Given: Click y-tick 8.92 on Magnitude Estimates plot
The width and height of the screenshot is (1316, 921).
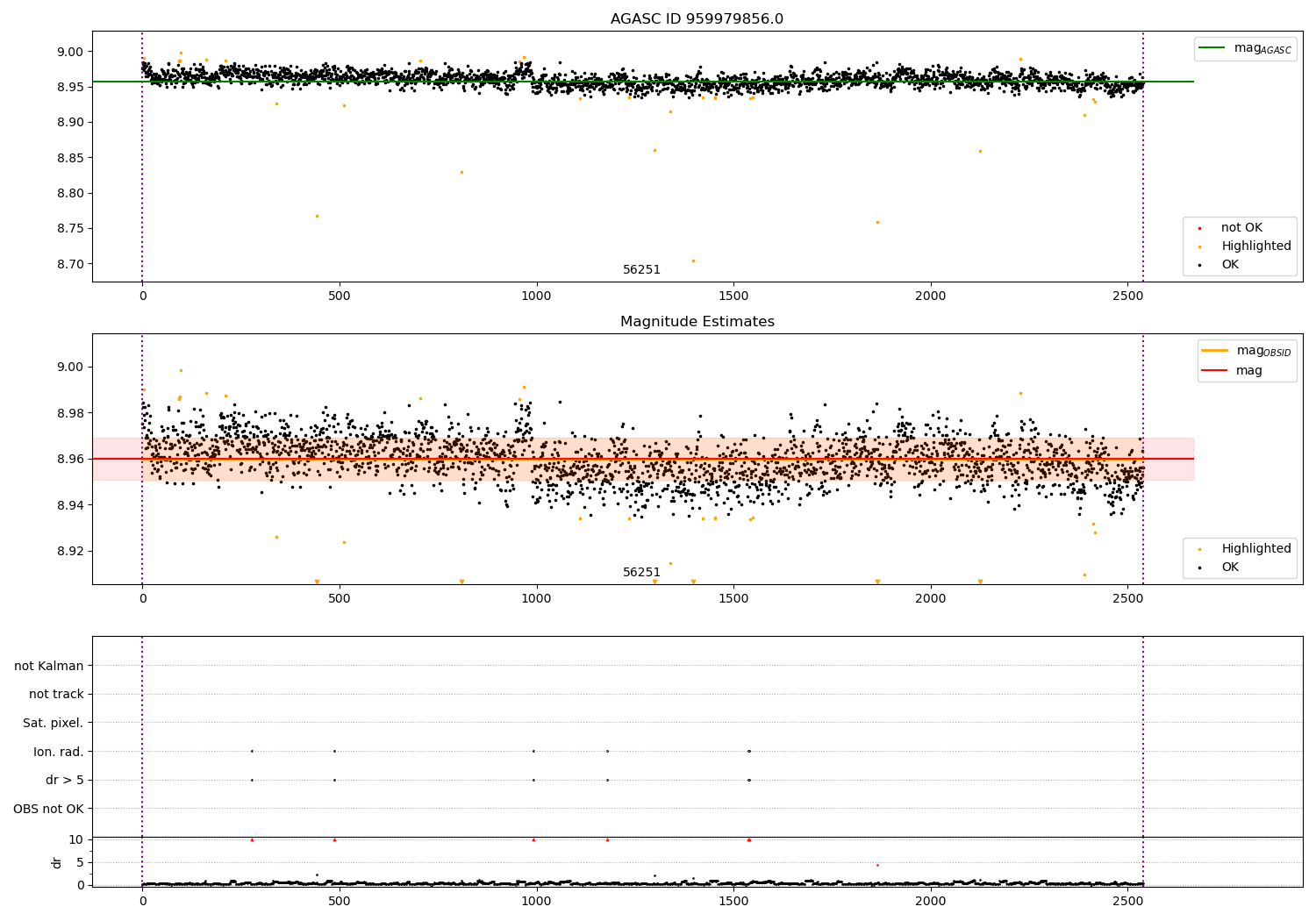Looking at the screenshot, I should point(69,551).
